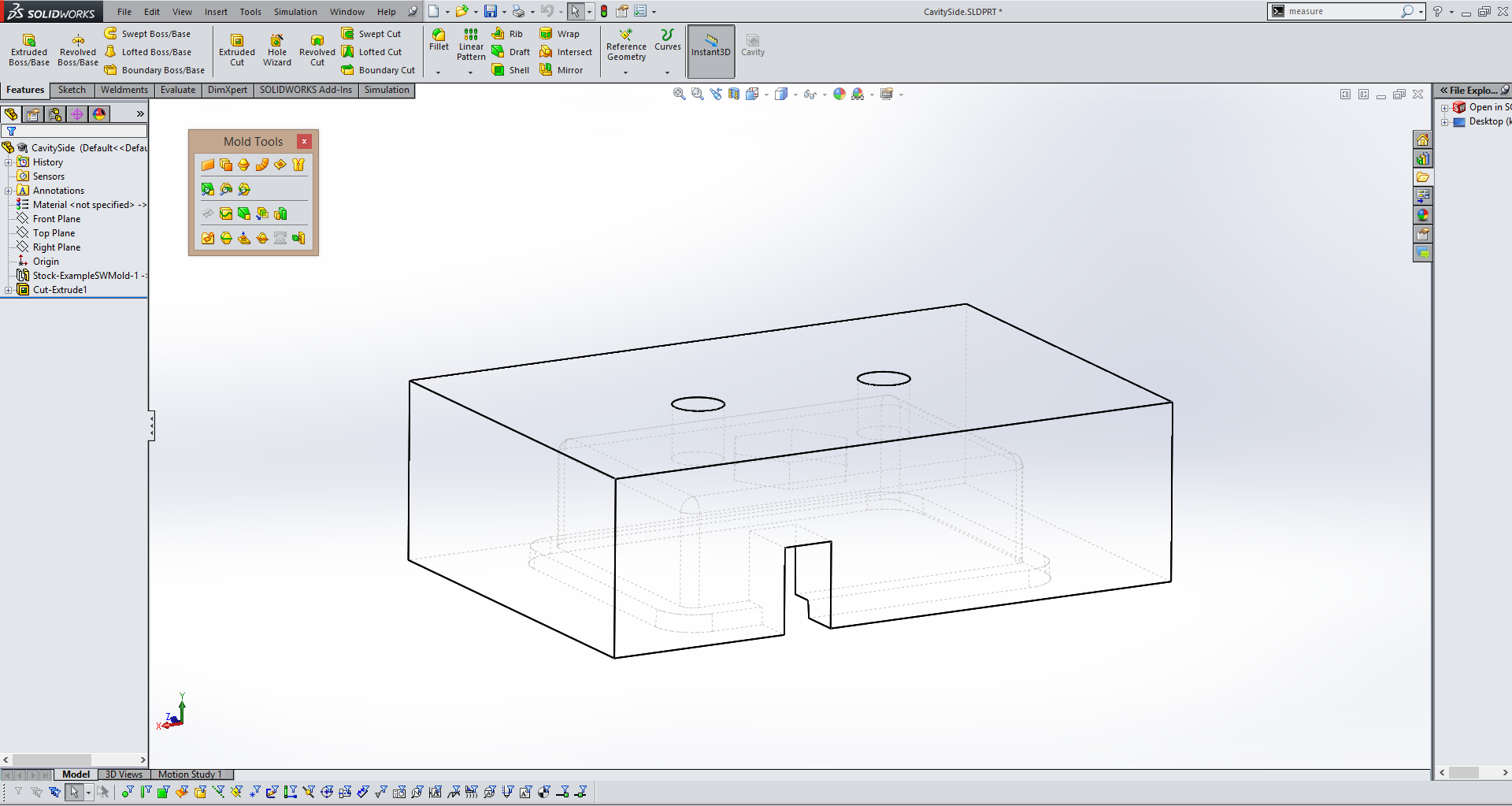Open Edit Appearance color sphere
The image size is (1512, 806).
coord(839,95)
